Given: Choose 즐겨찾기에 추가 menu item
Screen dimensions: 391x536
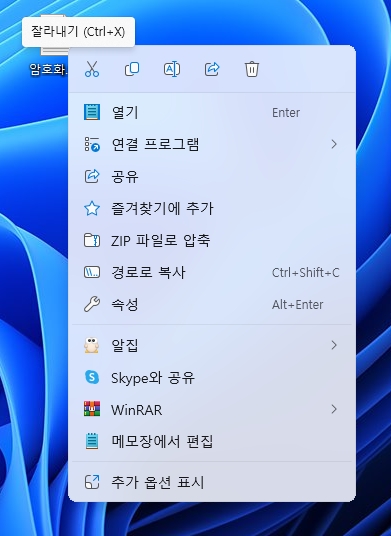Looking at the screenshot, I should pos(212,209).
